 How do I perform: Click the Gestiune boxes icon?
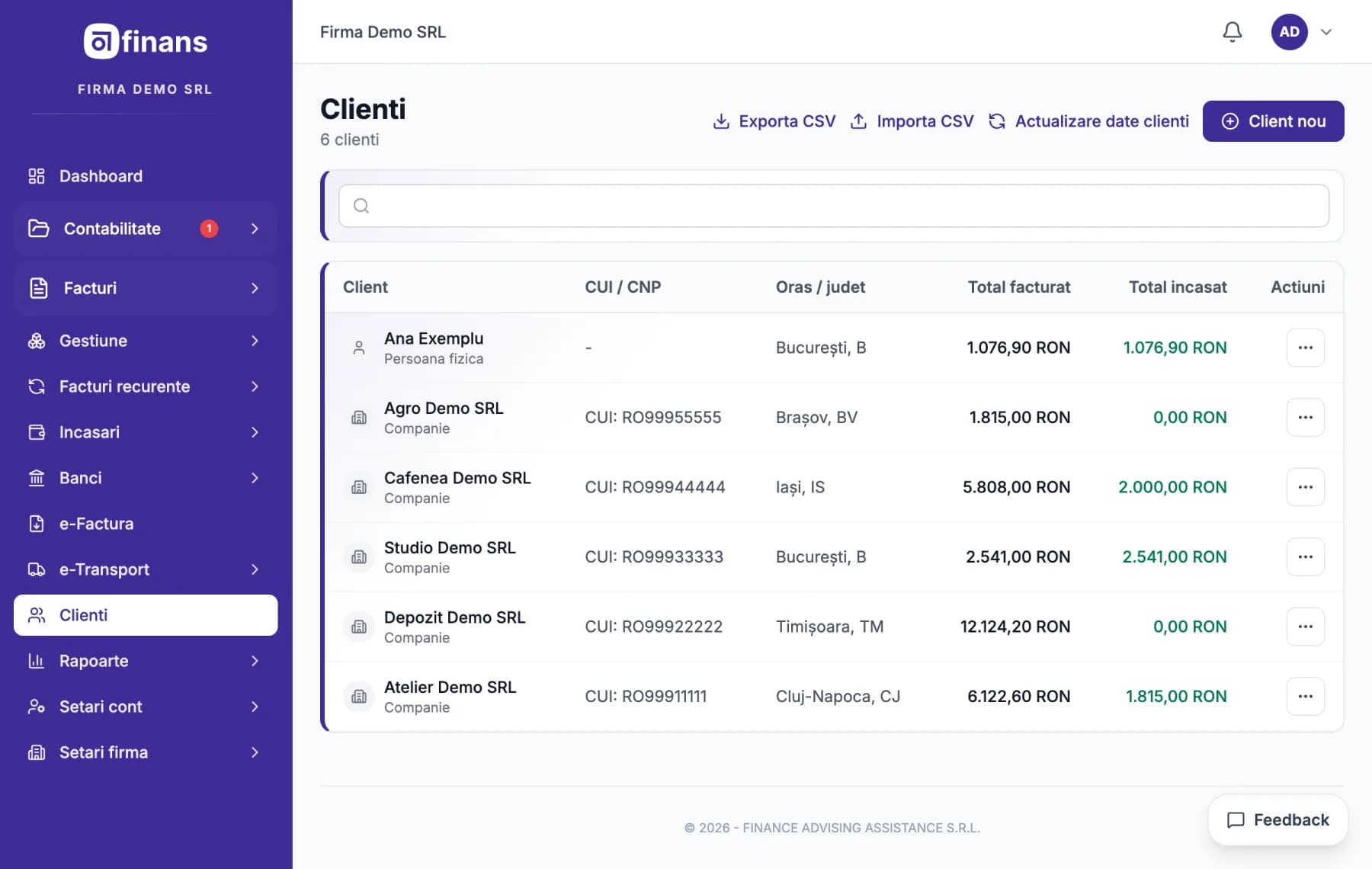[37, 341]
